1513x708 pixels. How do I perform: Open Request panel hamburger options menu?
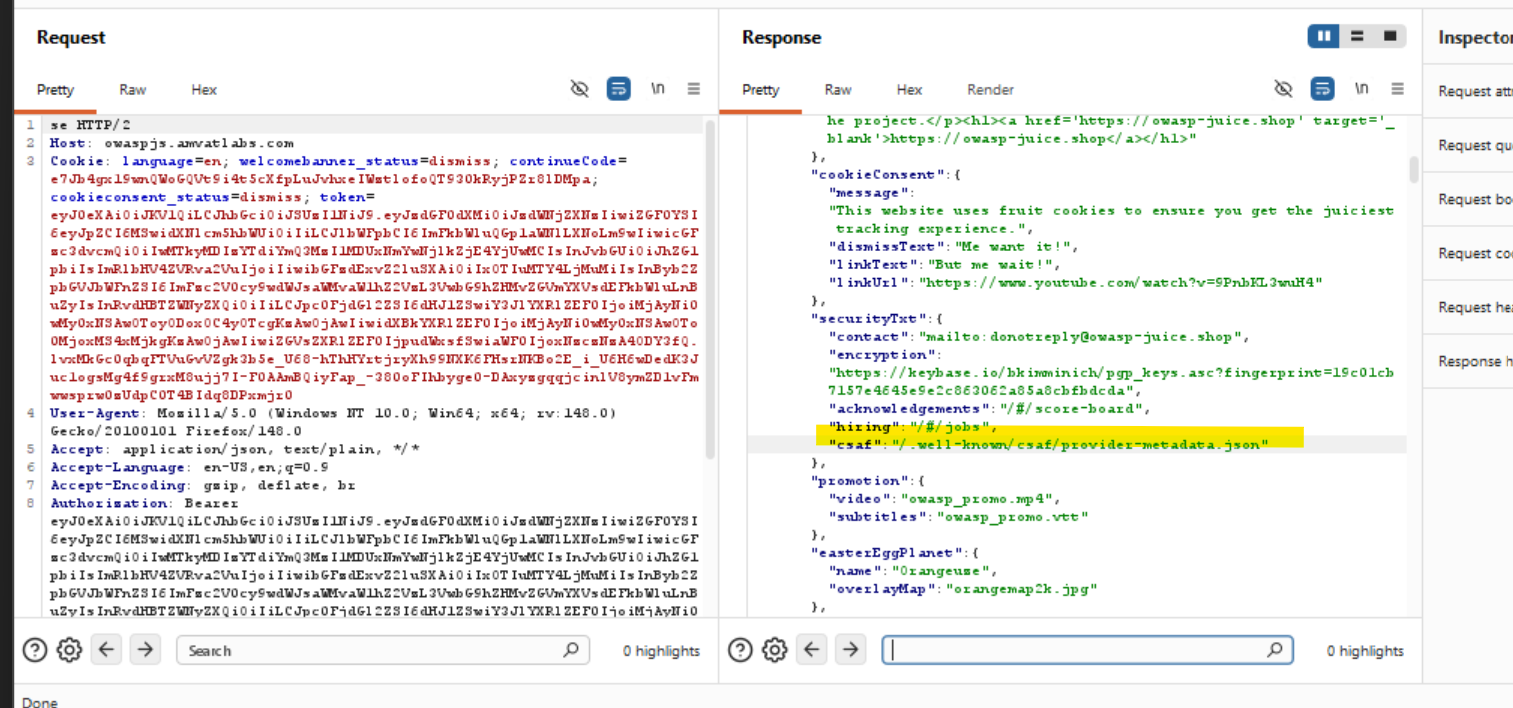pyautogui.click(x=693, y=89)
